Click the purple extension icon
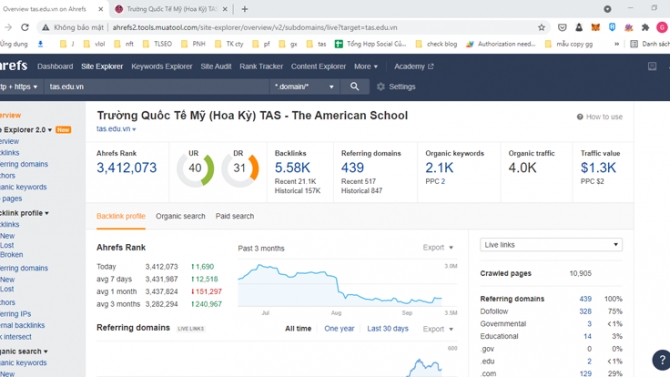 coord(629,27)
